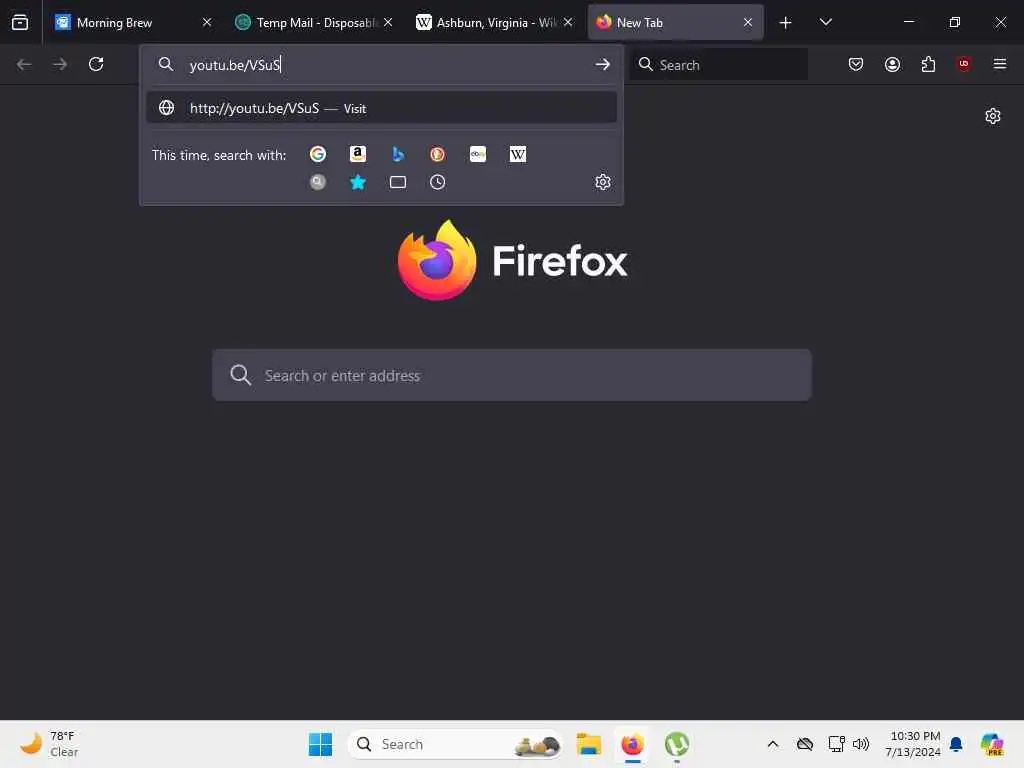Screen dimensions: 1024x768
Task: Select the New Tab tab
Action: [x=675, y=23]
